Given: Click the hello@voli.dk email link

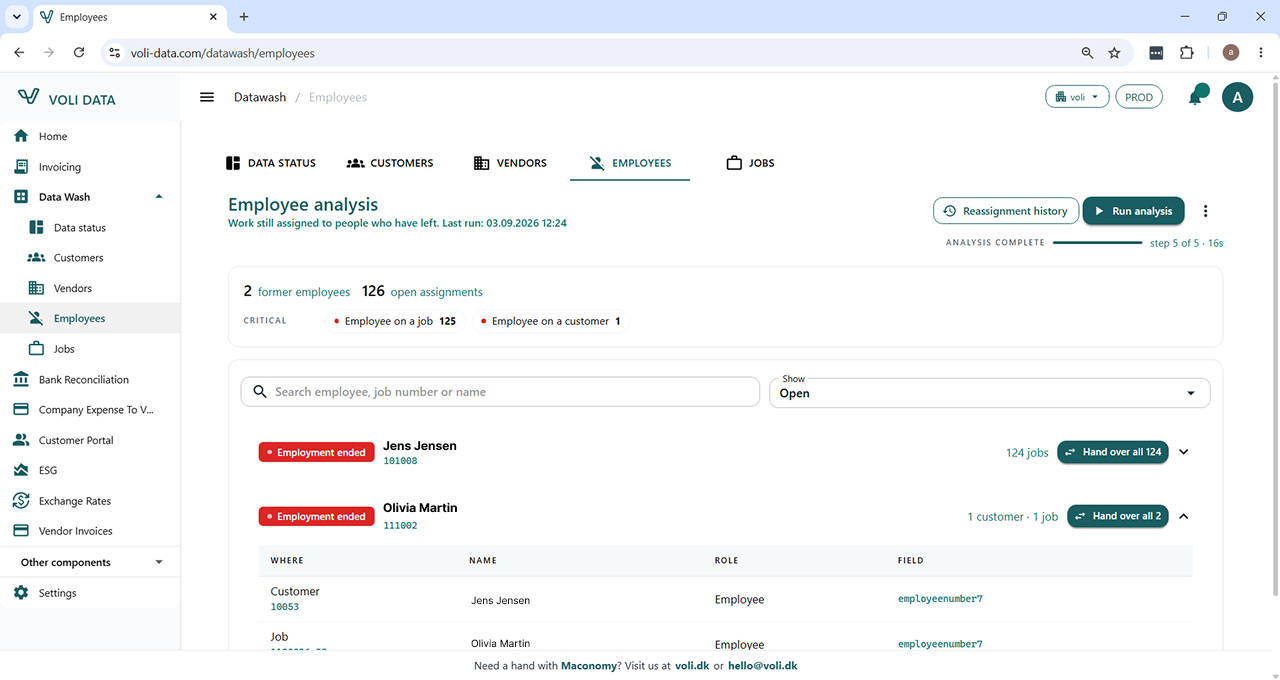Looking at the screenshot, I should tap(762, 665).
